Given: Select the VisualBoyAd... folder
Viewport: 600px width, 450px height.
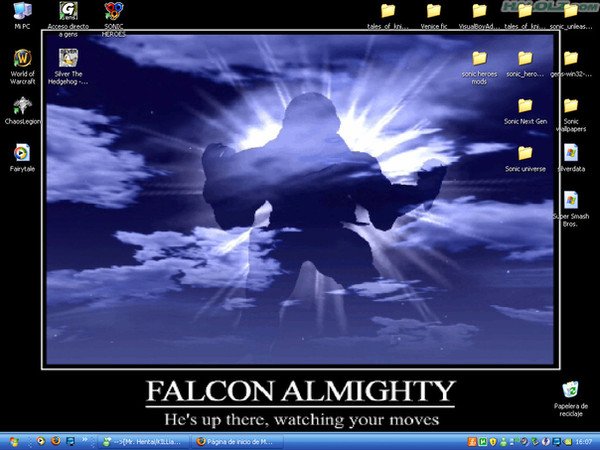Looking at the screenshot, I should [479, 16].
